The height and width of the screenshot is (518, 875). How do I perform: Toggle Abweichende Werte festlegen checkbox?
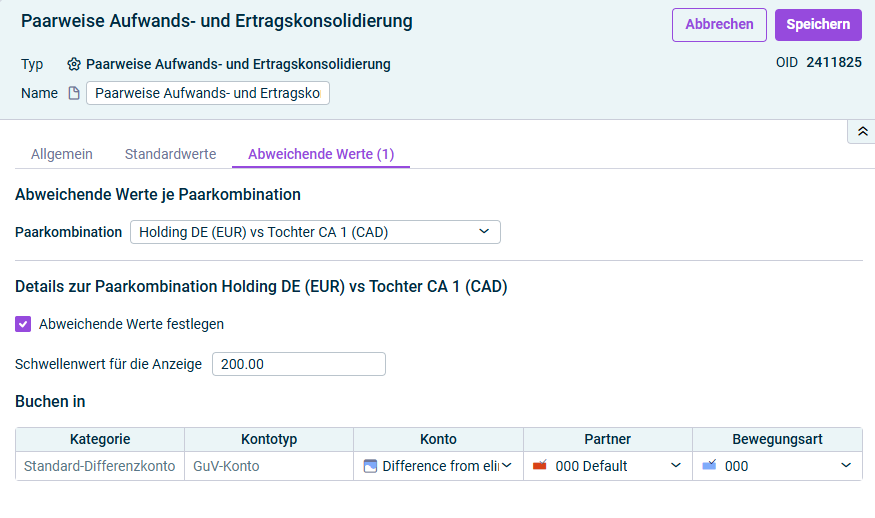(x=23, y=324)
